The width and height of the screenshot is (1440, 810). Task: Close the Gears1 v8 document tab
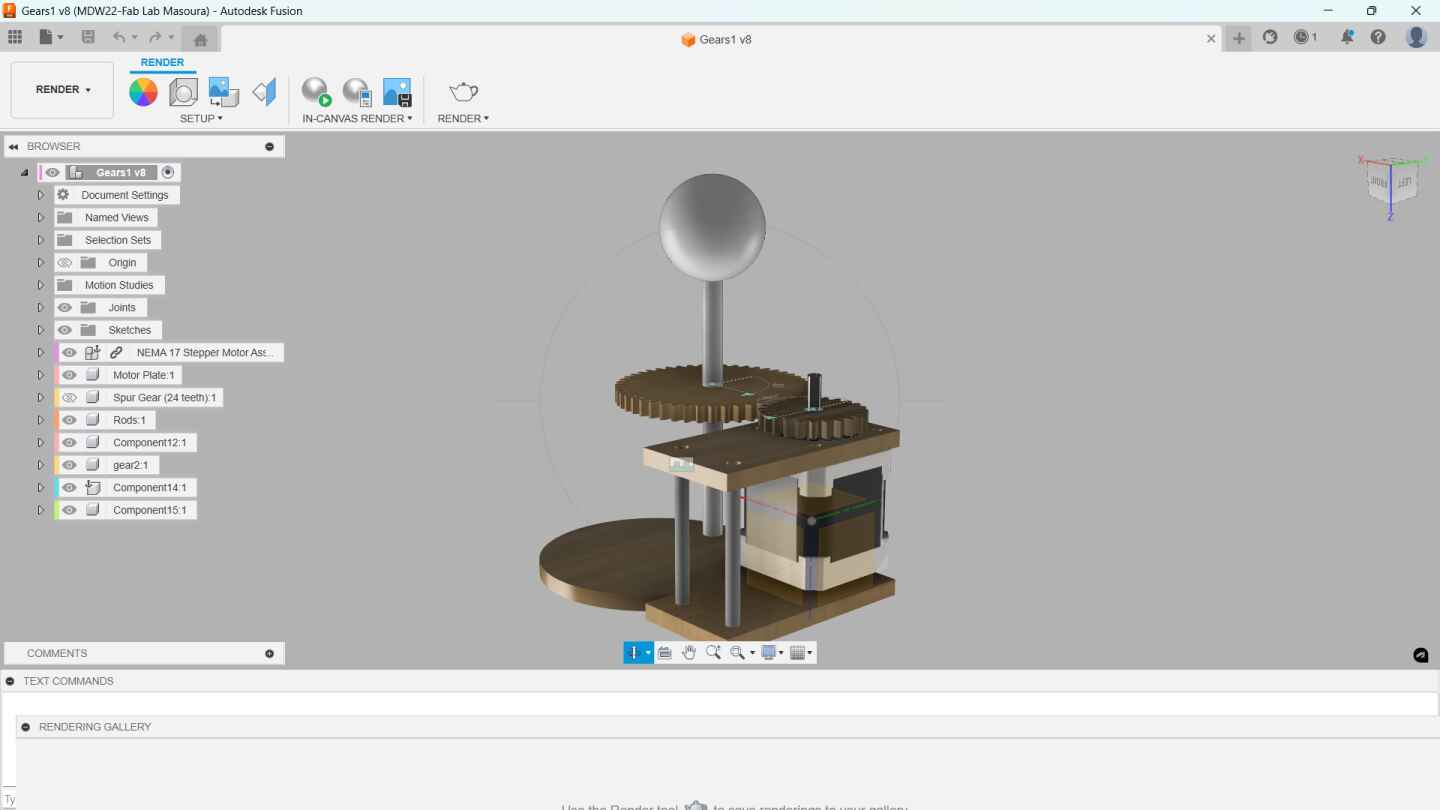(1211, 39)
